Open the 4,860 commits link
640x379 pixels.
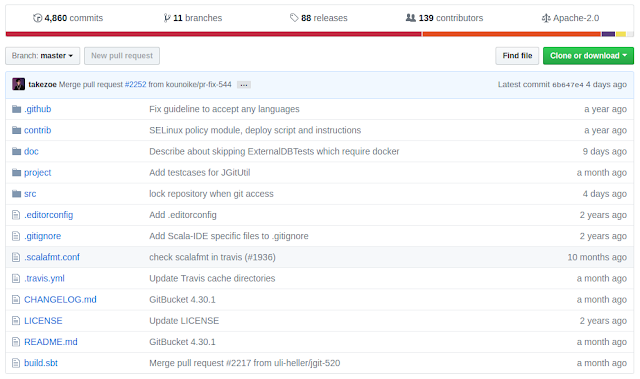[x=68, y=18]
